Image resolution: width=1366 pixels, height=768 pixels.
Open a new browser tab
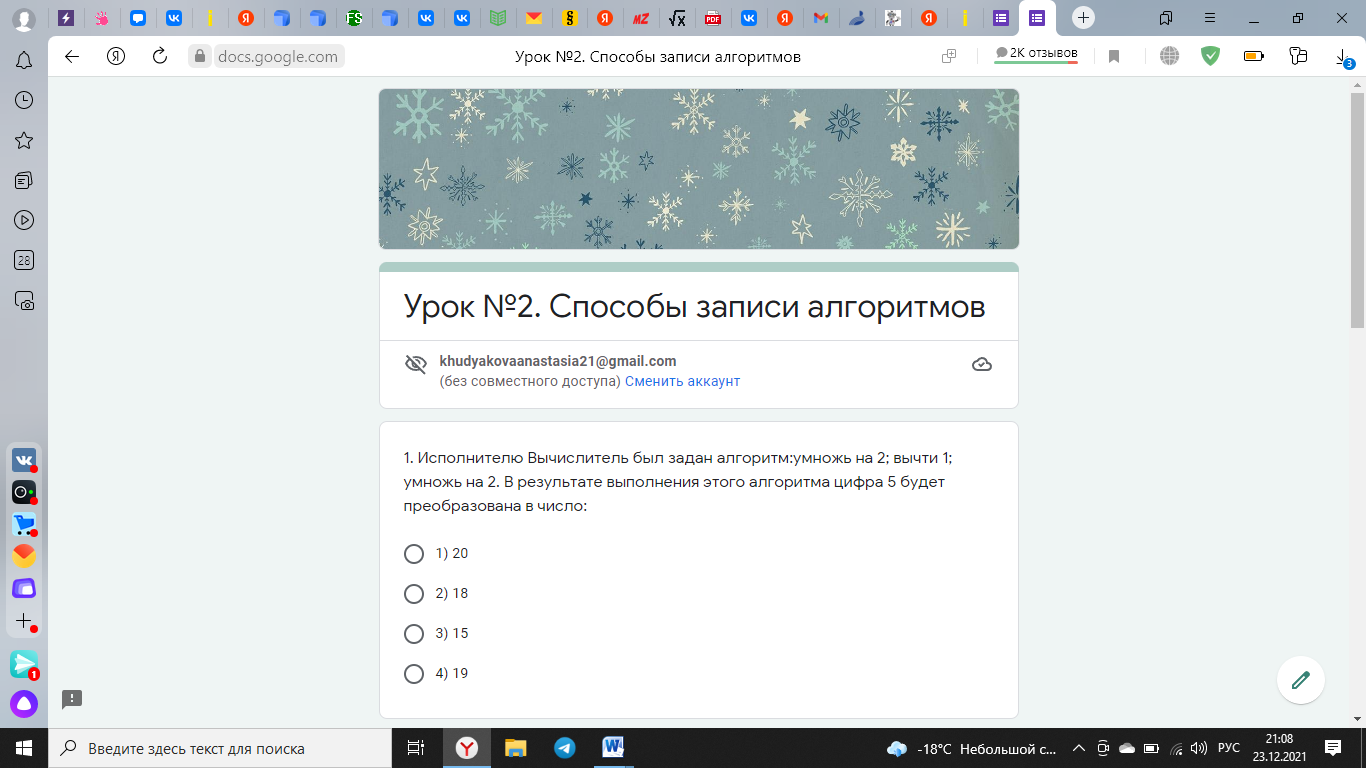coord(1083,18)
